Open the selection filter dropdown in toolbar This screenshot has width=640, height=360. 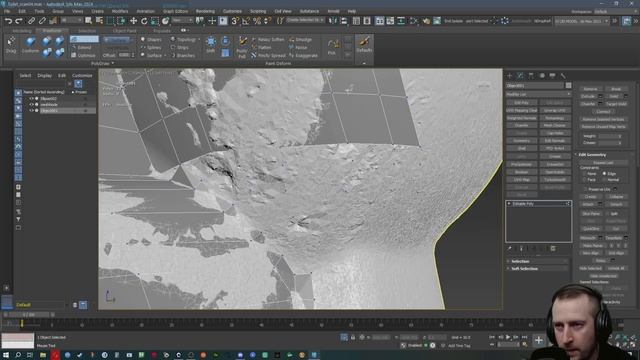coord(72,20)
